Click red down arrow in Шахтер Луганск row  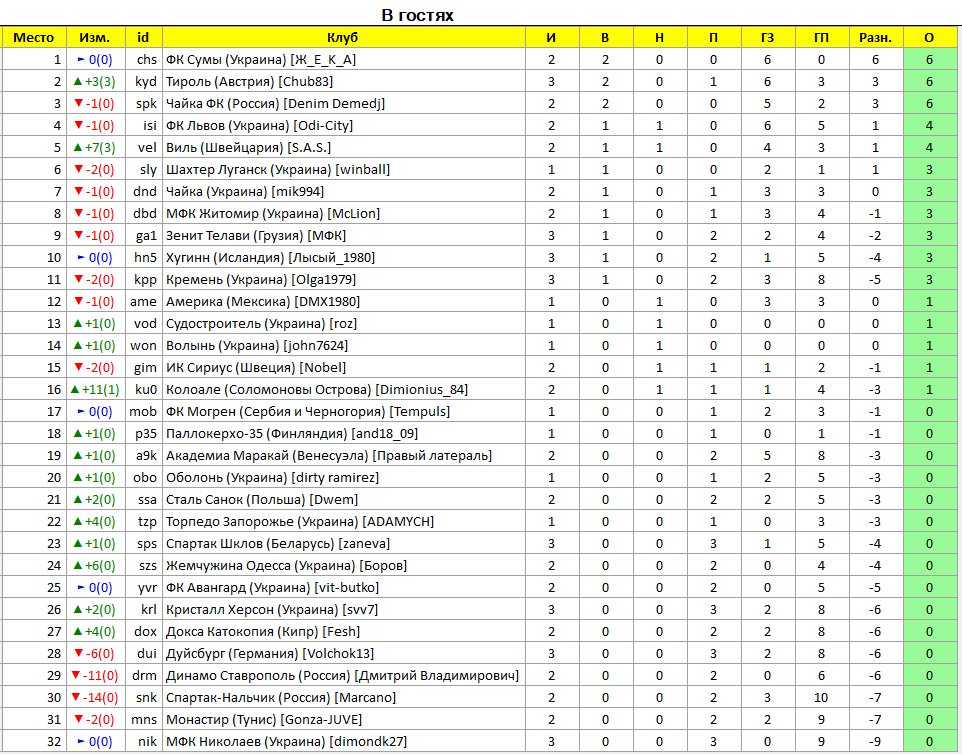(x=78, y=169)
